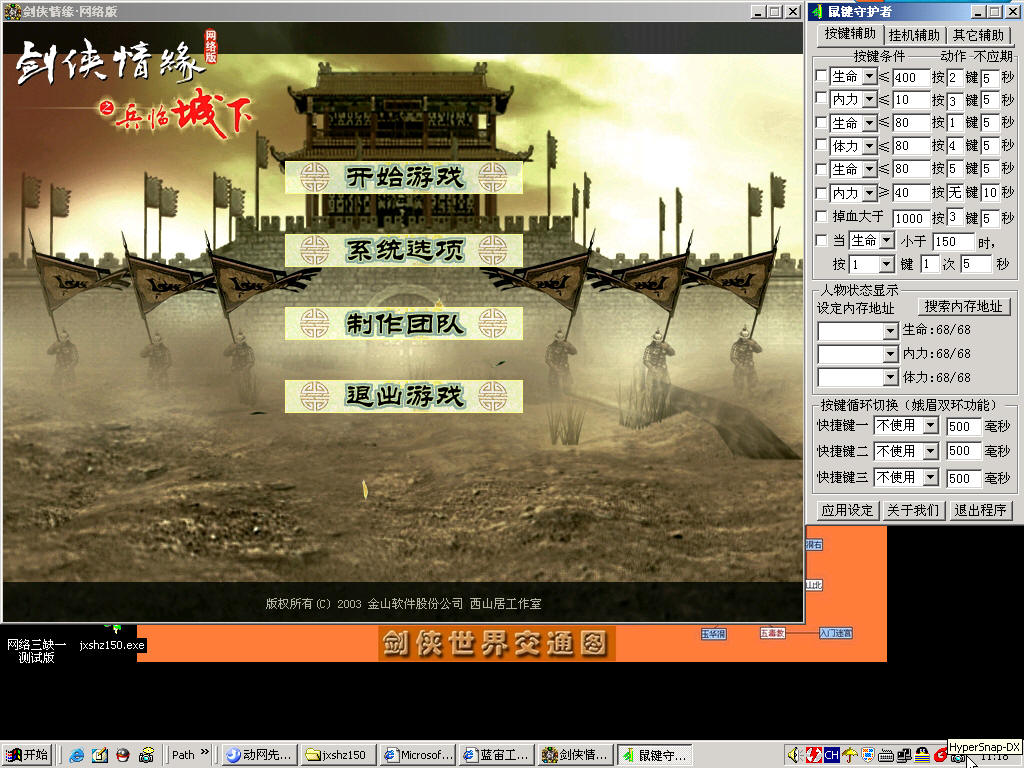Open the 生命 dropdown in the 400 row
This screenshot has width=1024, height=768.
click(x=869, y=77)
